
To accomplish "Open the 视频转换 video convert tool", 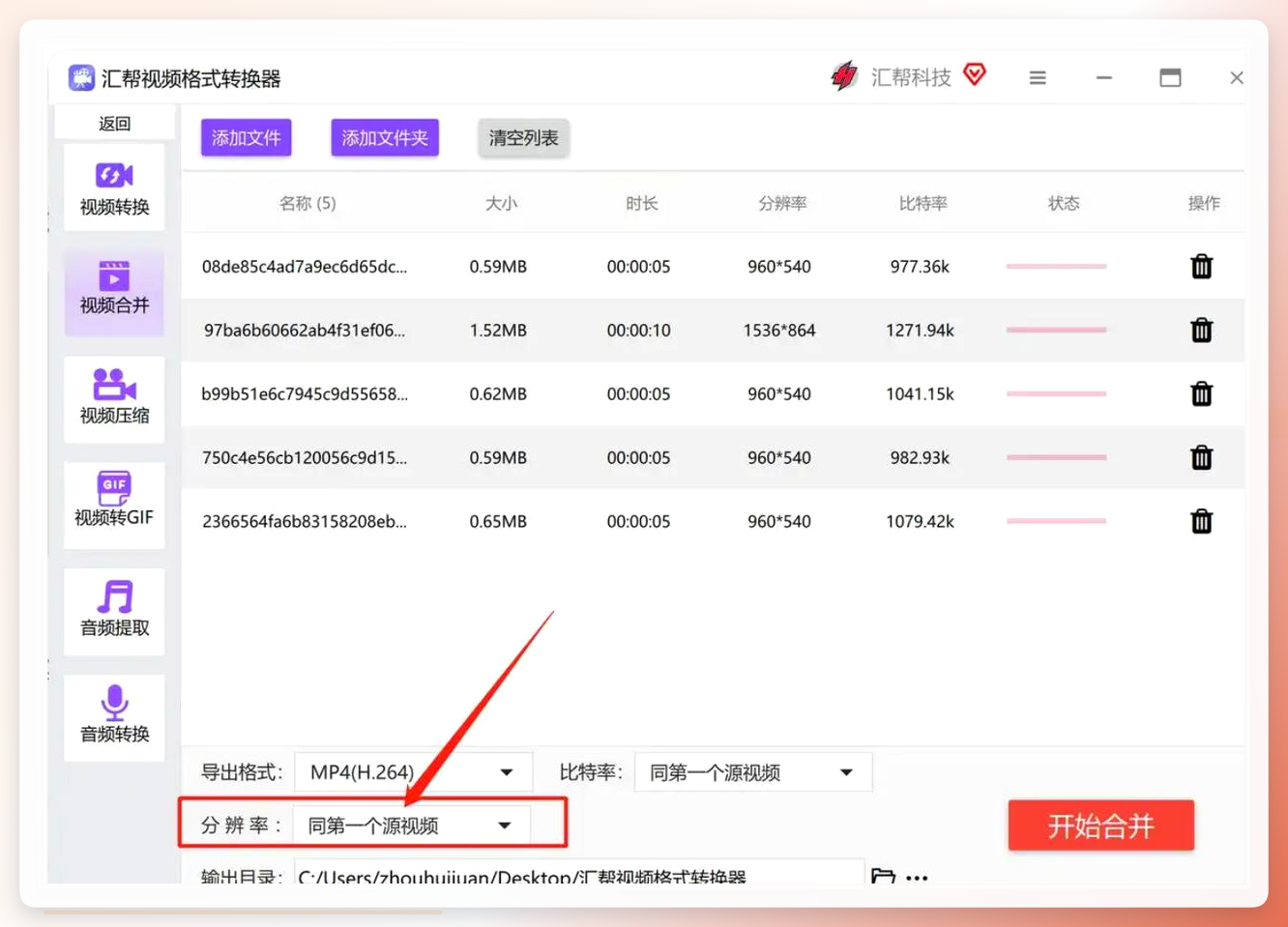I will (114, 188).
